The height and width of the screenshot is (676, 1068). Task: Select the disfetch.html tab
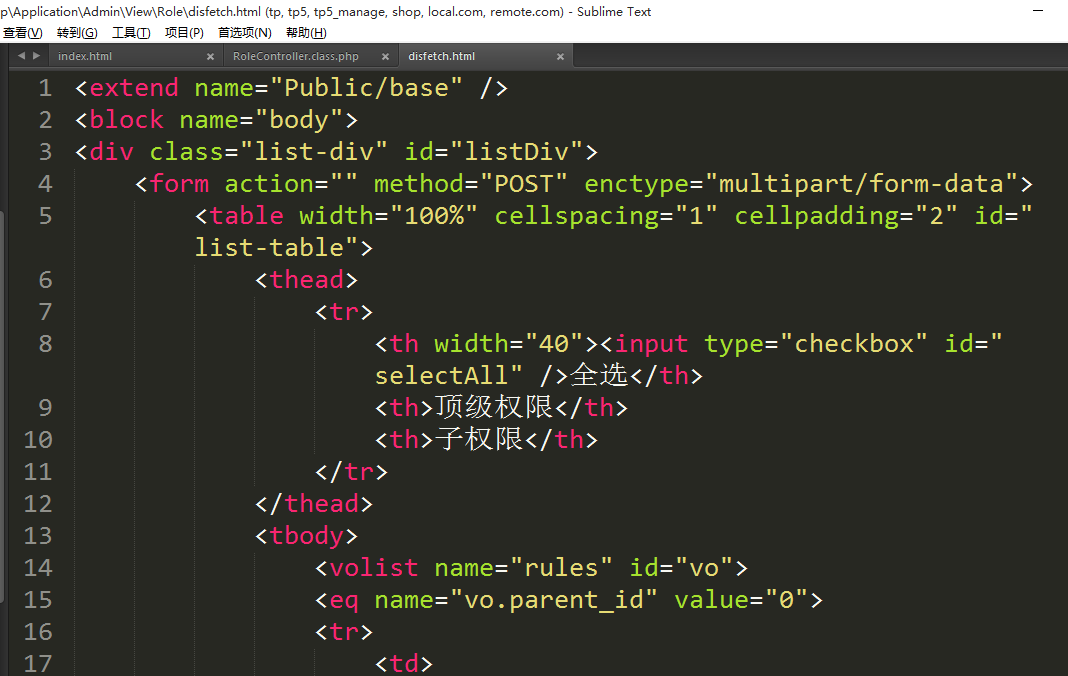pyautogui.click(x=441, y=57)
